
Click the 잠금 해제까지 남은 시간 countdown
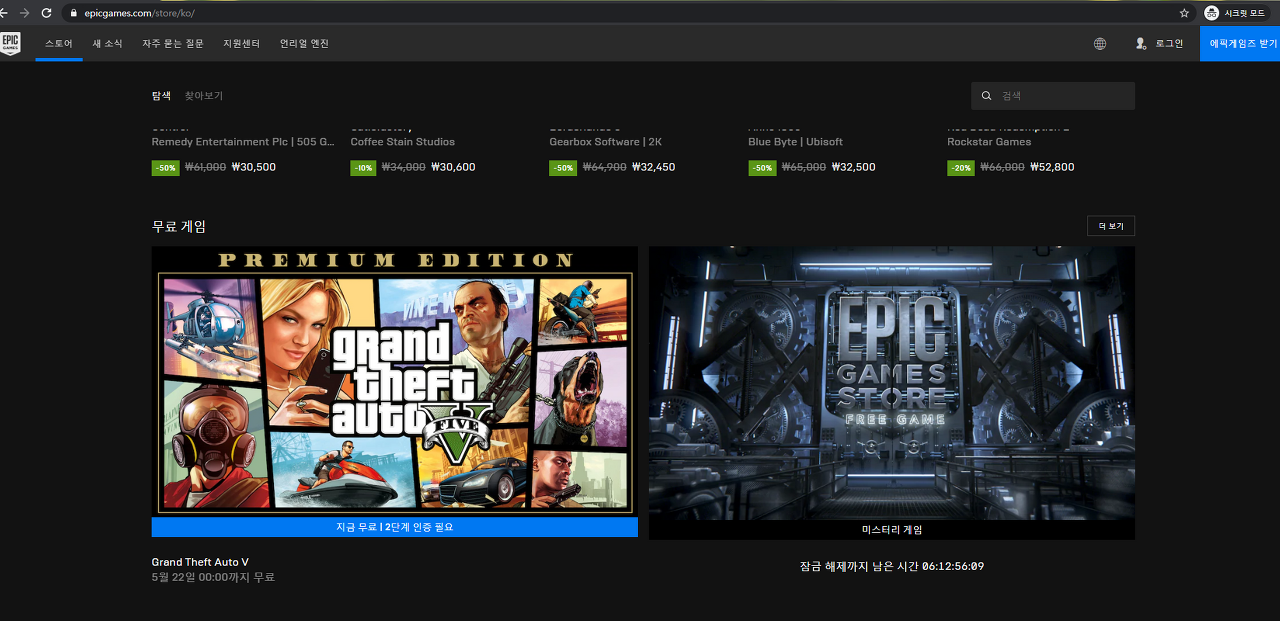coord(892,567)
